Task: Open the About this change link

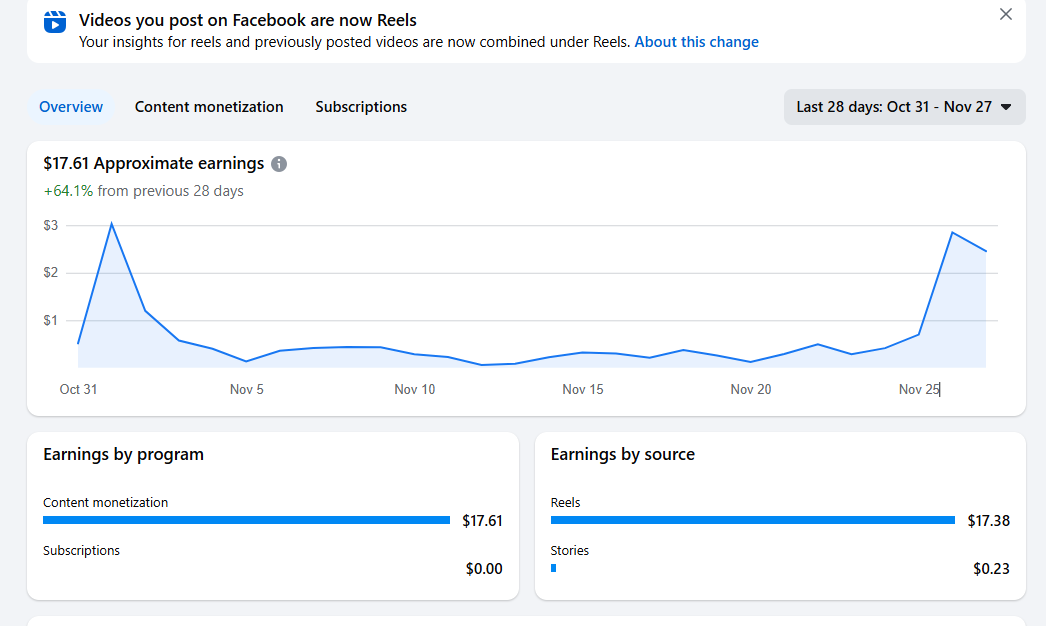Action: point(696,42)
